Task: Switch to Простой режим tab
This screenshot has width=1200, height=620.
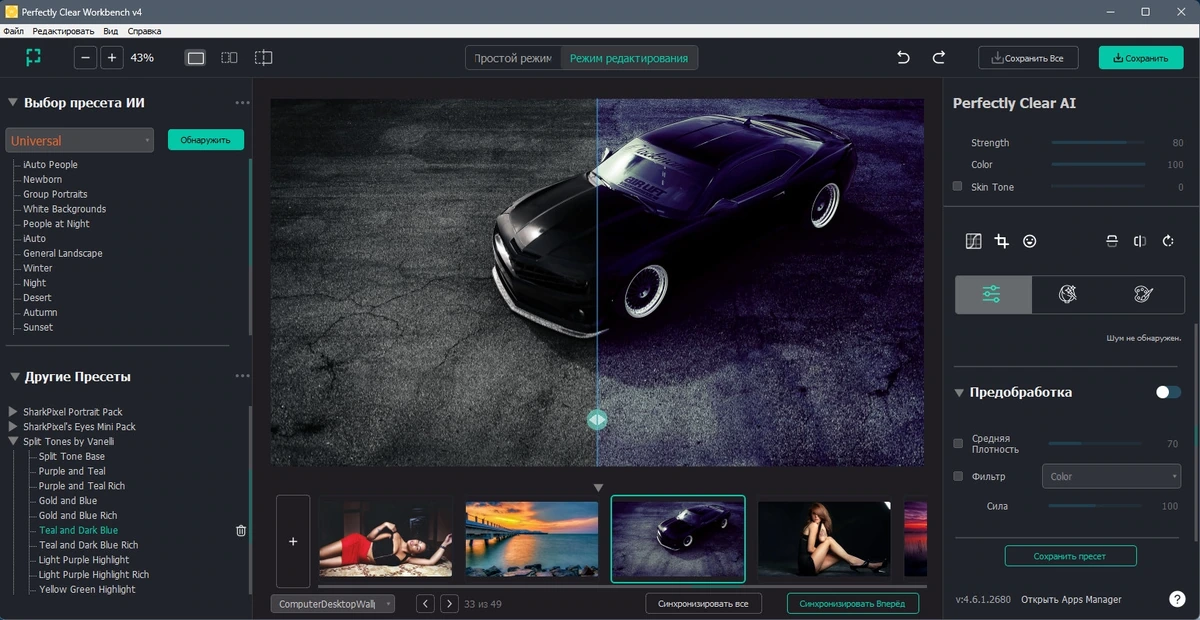Action: tap(513, 58)
